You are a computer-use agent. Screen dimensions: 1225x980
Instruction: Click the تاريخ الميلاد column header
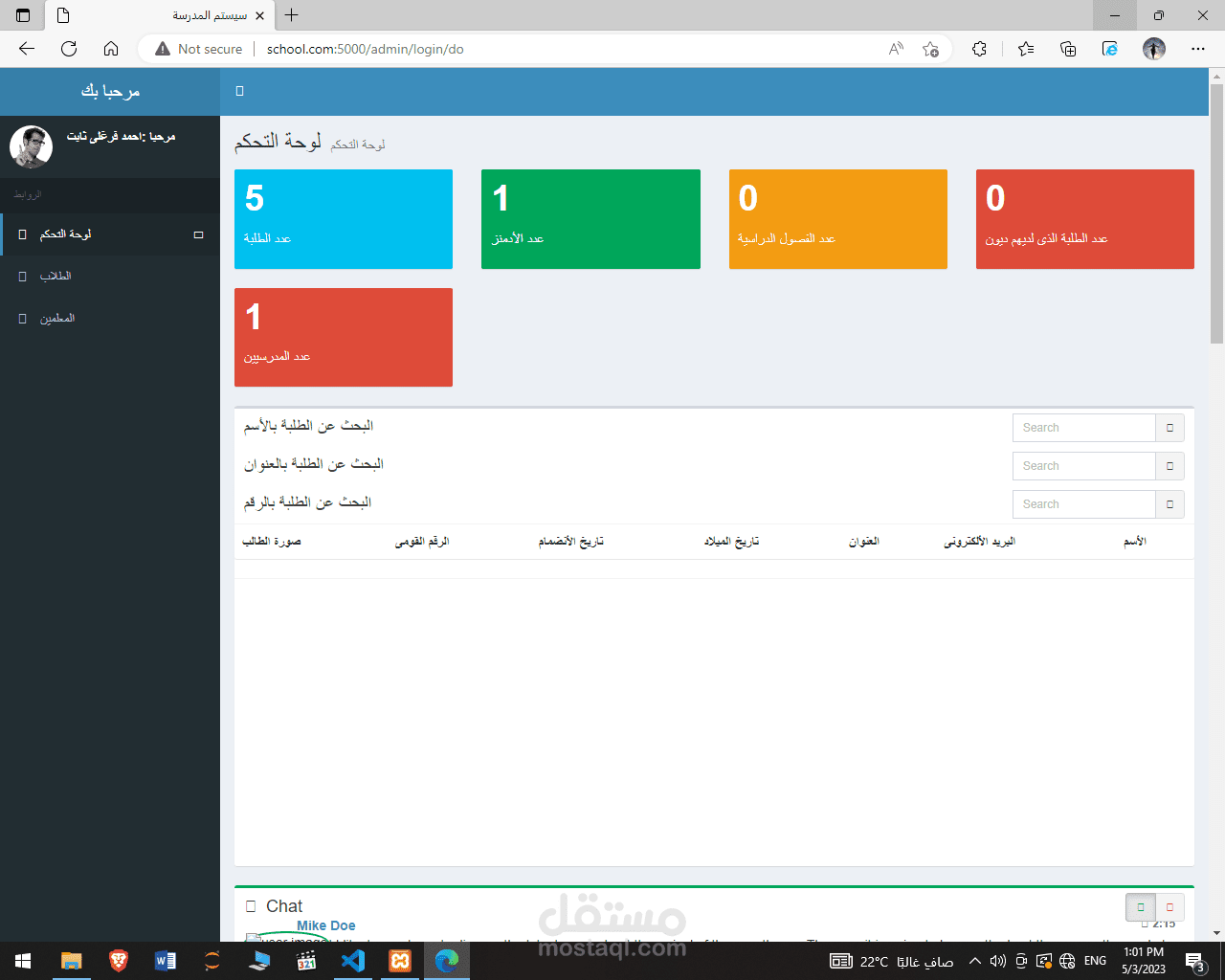(731, 542)
